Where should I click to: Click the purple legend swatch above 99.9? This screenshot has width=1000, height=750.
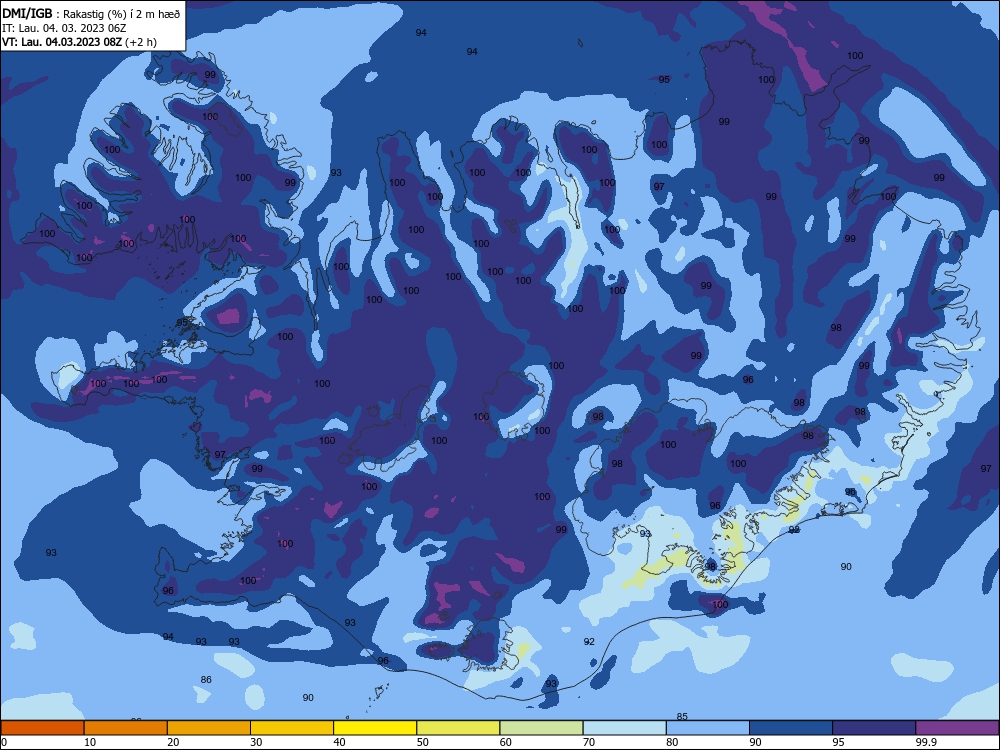[957, 728]
